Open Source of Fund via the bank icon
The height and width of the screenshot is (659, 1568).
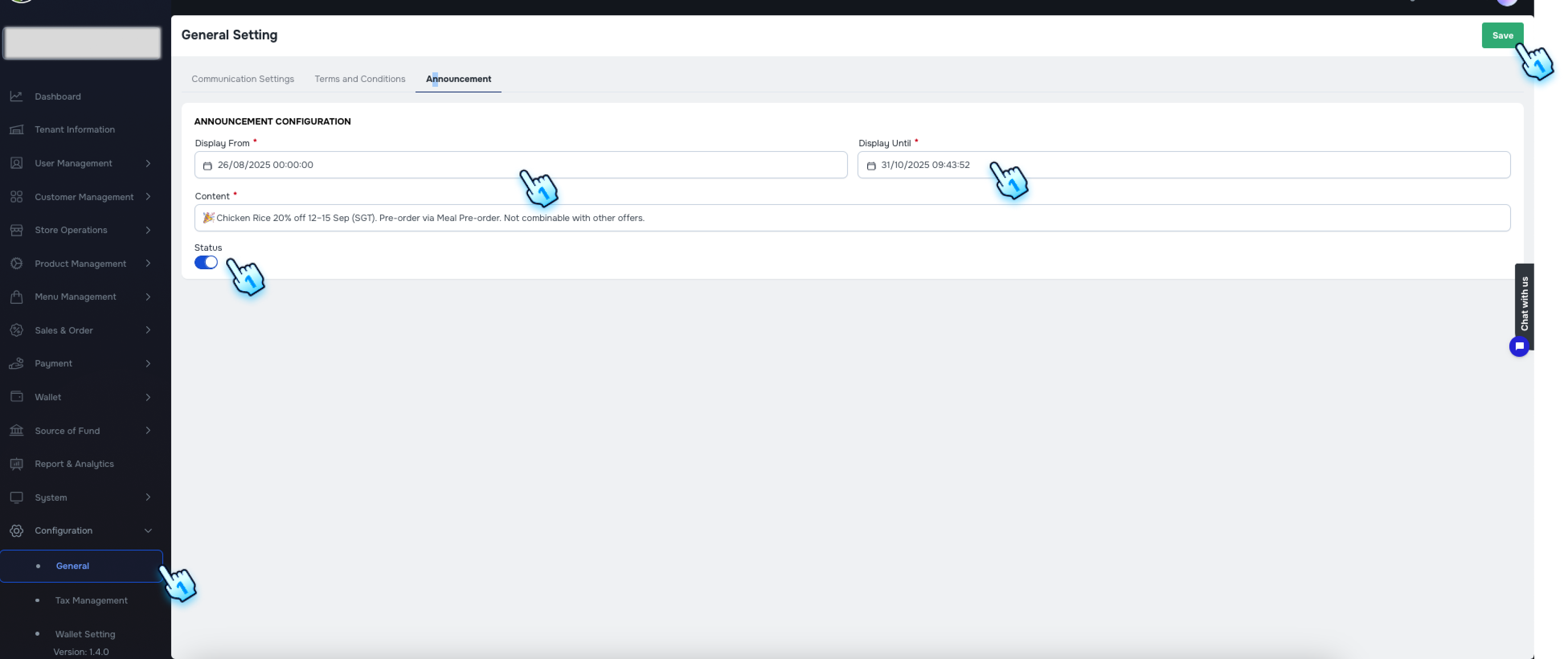tap(16, 430)
